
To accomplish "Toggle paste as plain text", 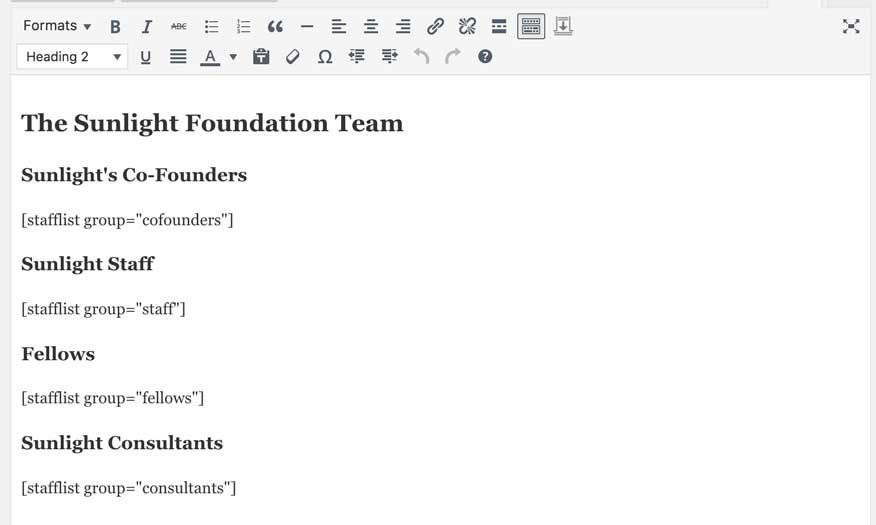I will (261, 57).
